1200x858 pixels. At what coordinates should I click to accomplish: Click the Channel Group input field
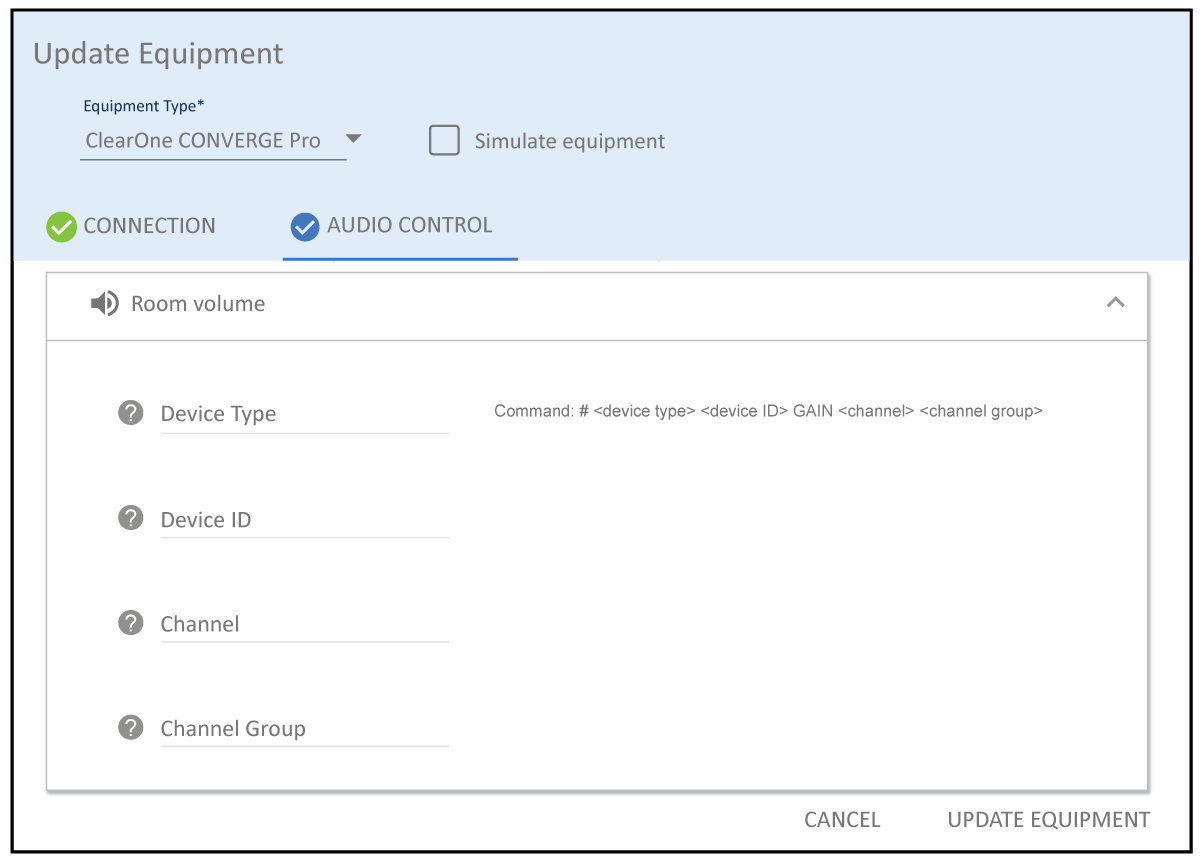click(x=304, y=729)
